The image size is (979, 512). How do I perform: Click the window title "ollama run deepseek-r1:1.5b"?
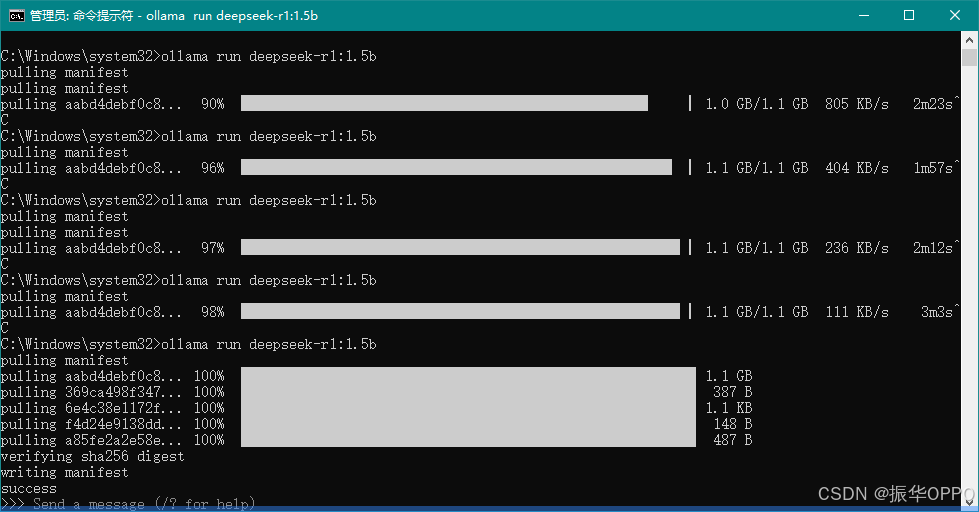tap(232, 16)
